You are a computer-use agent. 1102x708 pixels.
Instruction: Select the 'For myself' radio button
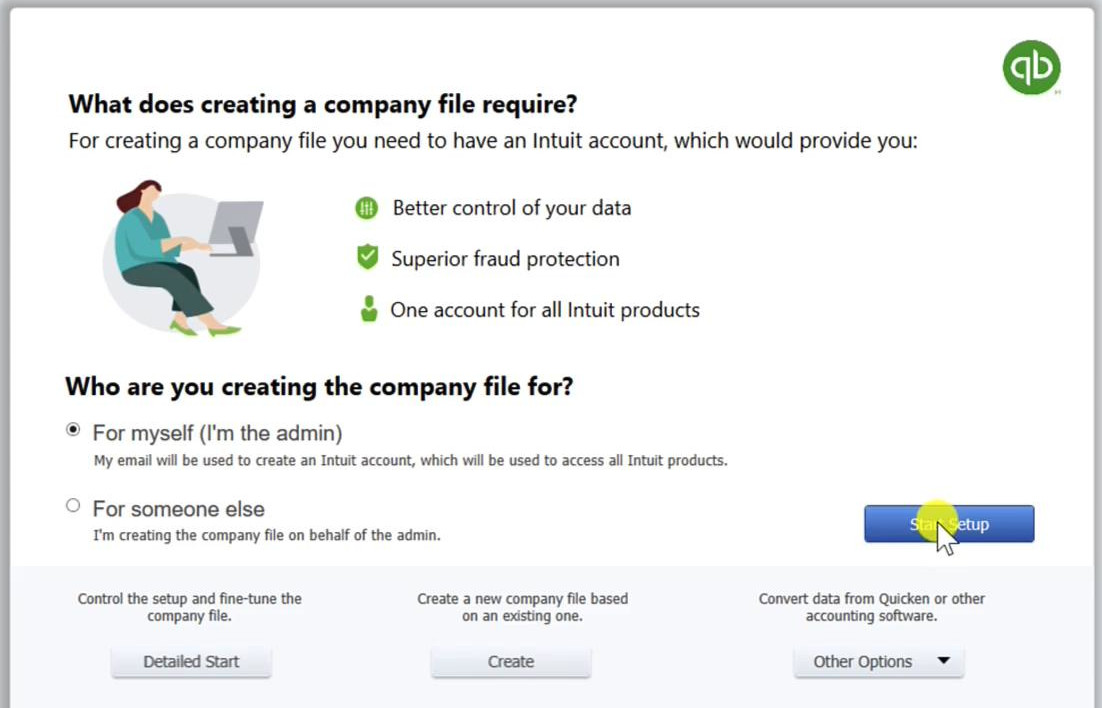click(x=73, y=429)
